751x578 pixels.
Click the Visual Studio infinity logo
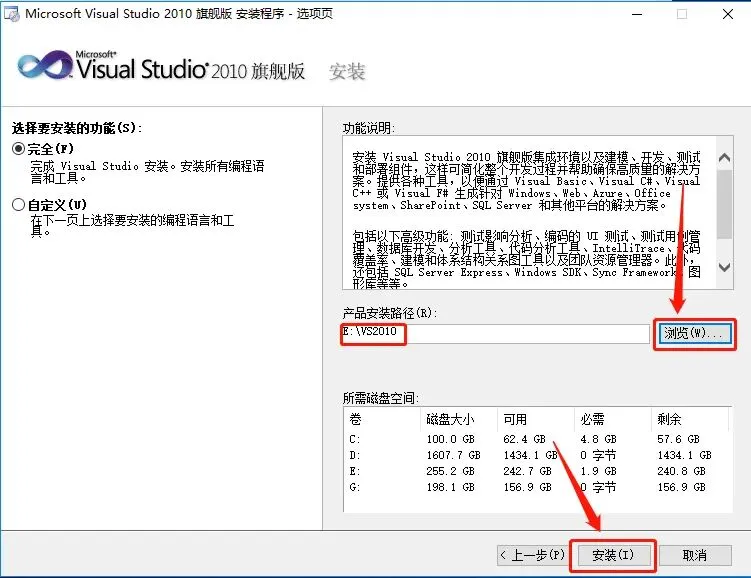point(45,66)
